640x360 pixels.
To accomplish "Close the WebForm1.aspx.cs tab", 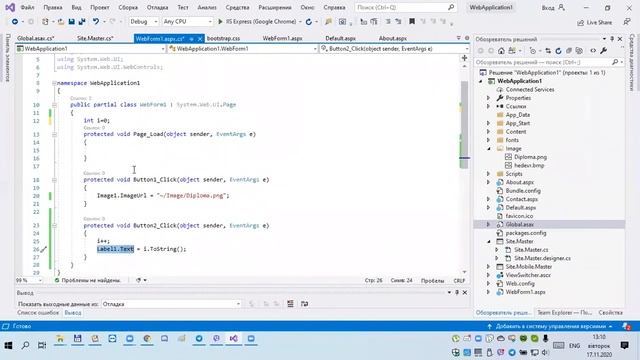I will [x=200, y=39].
